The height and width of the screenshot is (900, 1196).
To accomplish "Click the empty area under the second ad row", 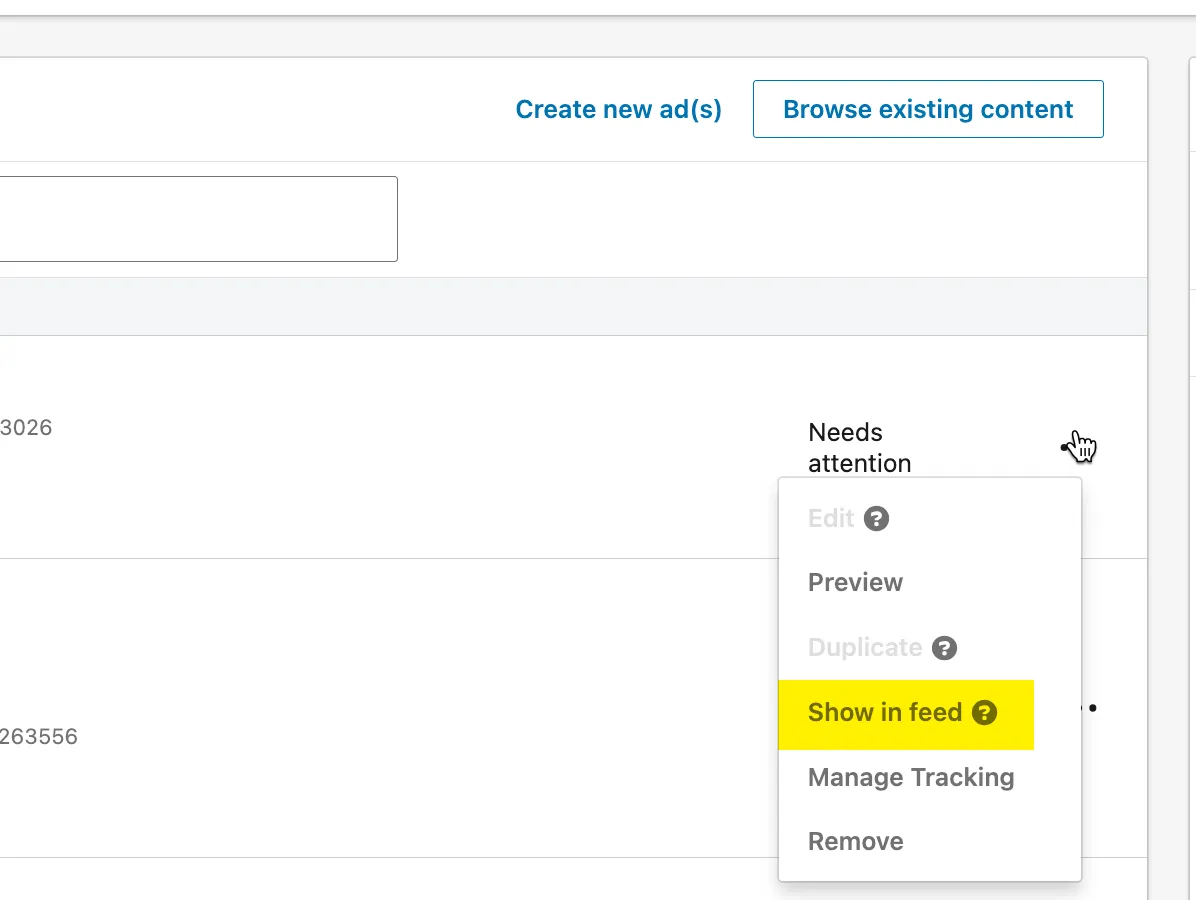I will [400, 878].
